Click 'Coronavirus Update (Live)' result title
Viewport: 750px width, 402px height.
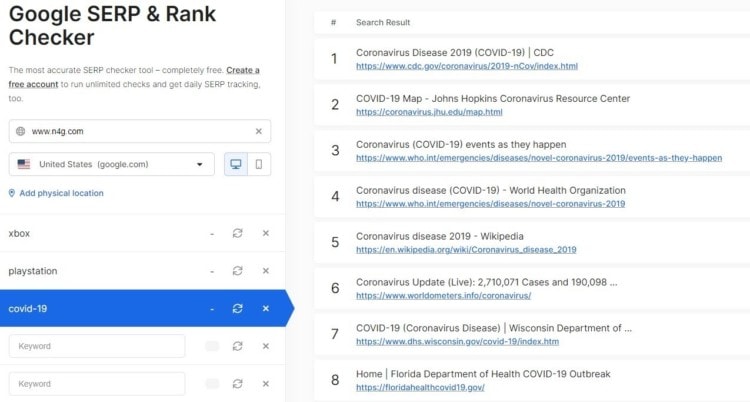(x=486, y=282)
